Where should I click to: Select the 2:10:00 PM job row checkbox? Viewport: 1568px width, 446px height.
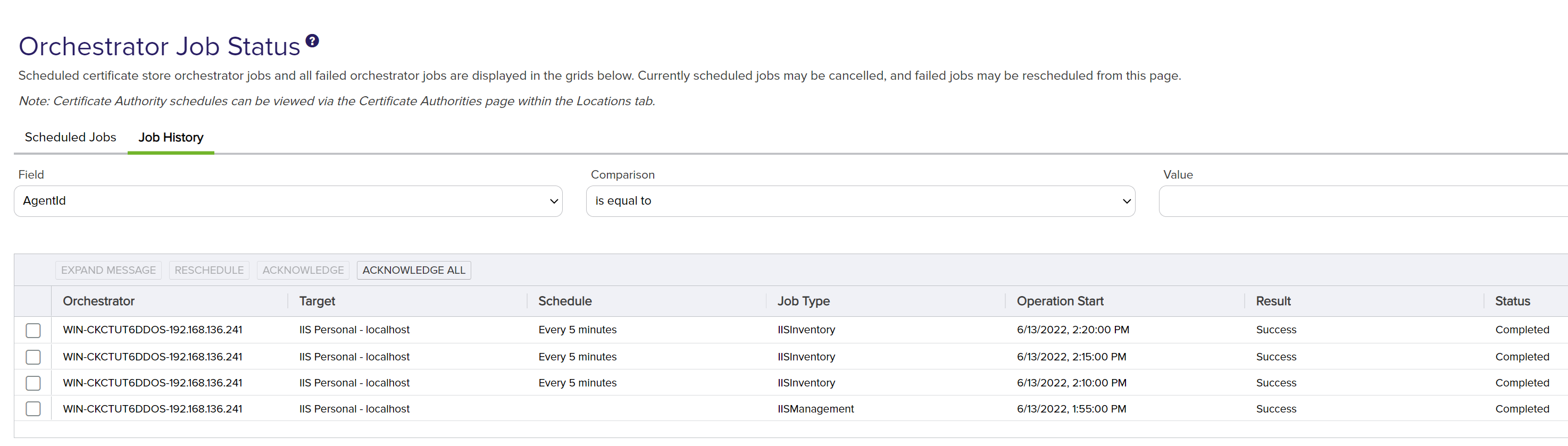pos(34,383)
